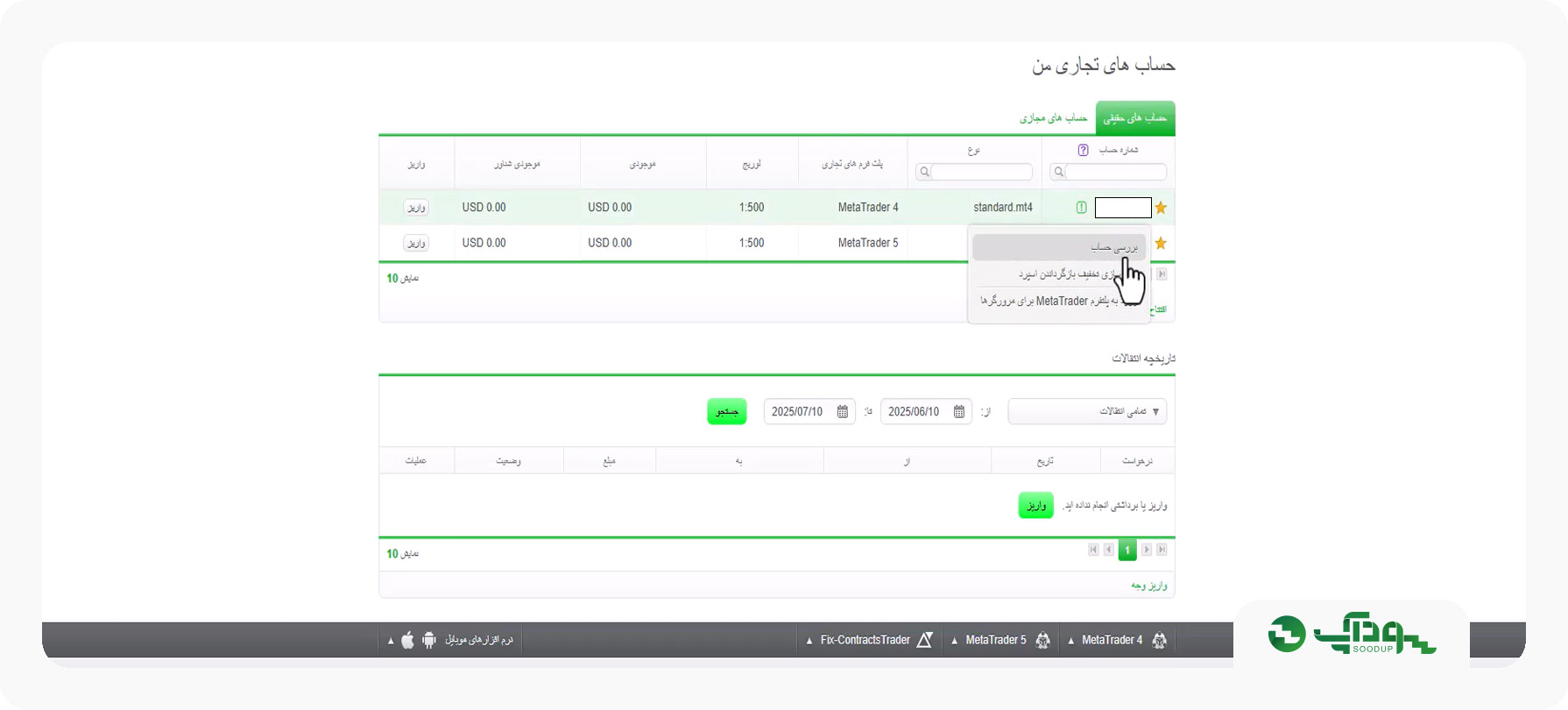1568x710 pixels.
Task: Go to the first page of the transfer history
Action: pos(1093,550)
